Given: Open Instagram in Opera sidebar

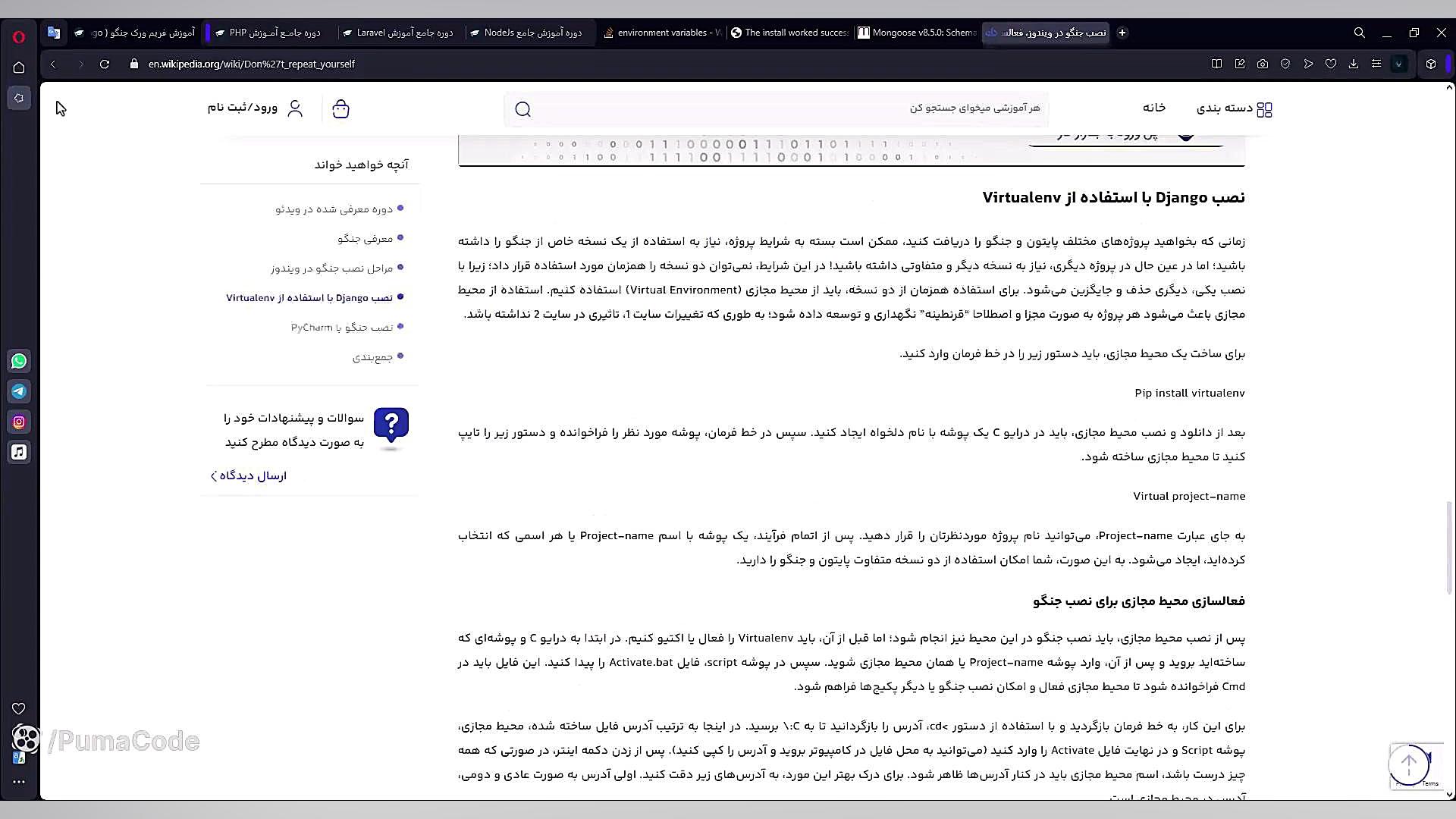Looking at the screenshot, I should 19,422.
